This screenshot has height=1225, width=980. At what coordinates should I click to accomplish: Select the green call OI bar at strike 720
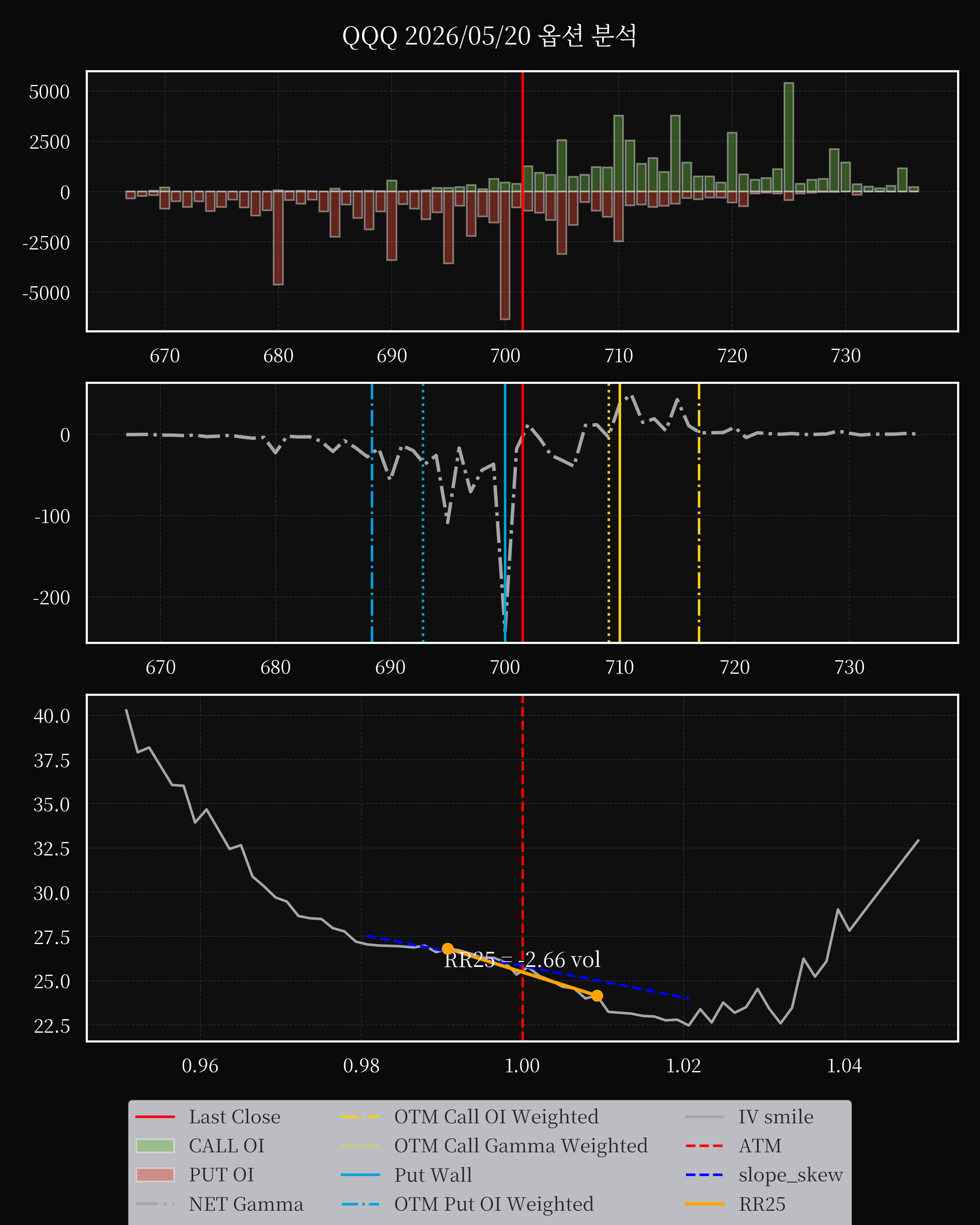point(732,162)
